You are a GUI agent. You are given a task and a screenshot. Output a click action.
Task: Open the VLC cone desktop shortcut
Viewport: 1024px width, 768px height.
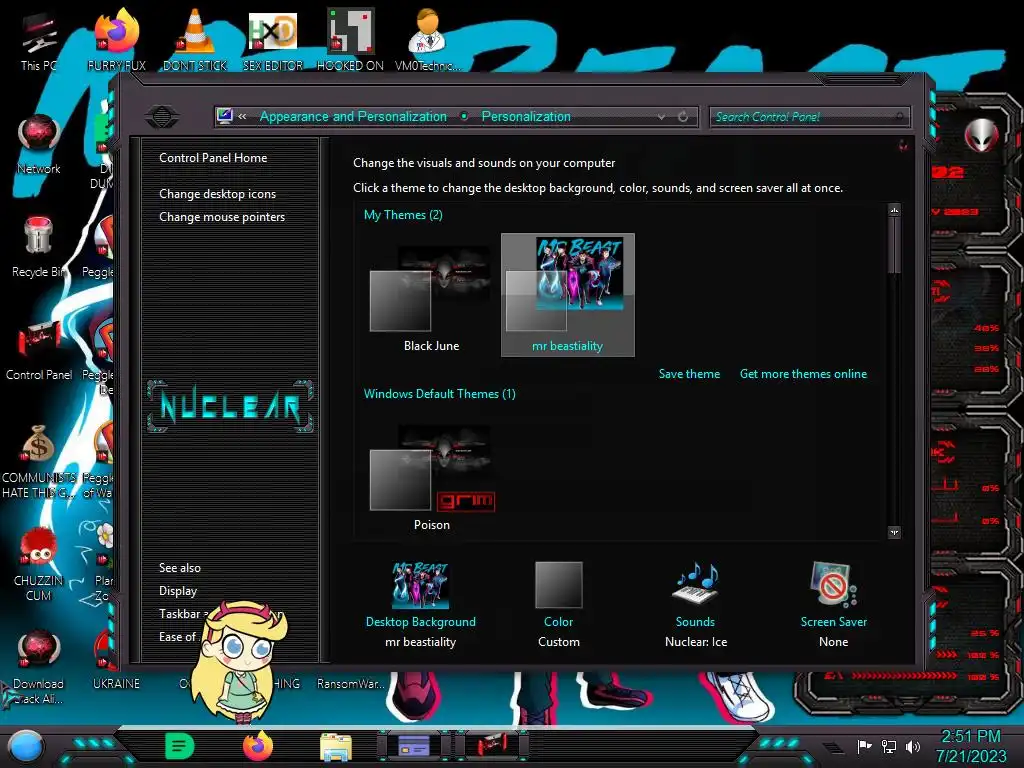coord(195,39)
